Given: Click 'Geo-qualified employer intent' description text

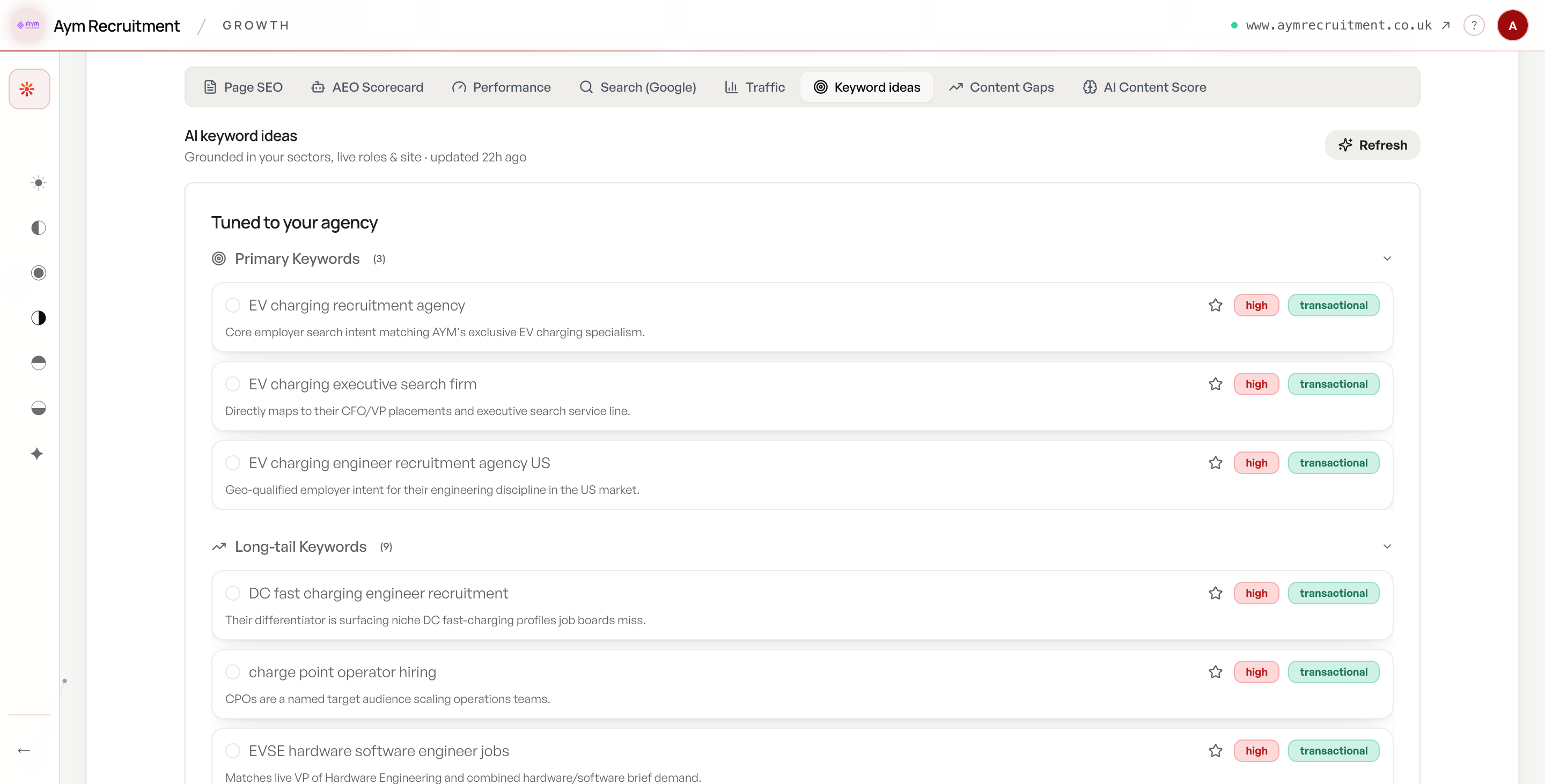Looking at the screenshot, I should coord(432,490).
